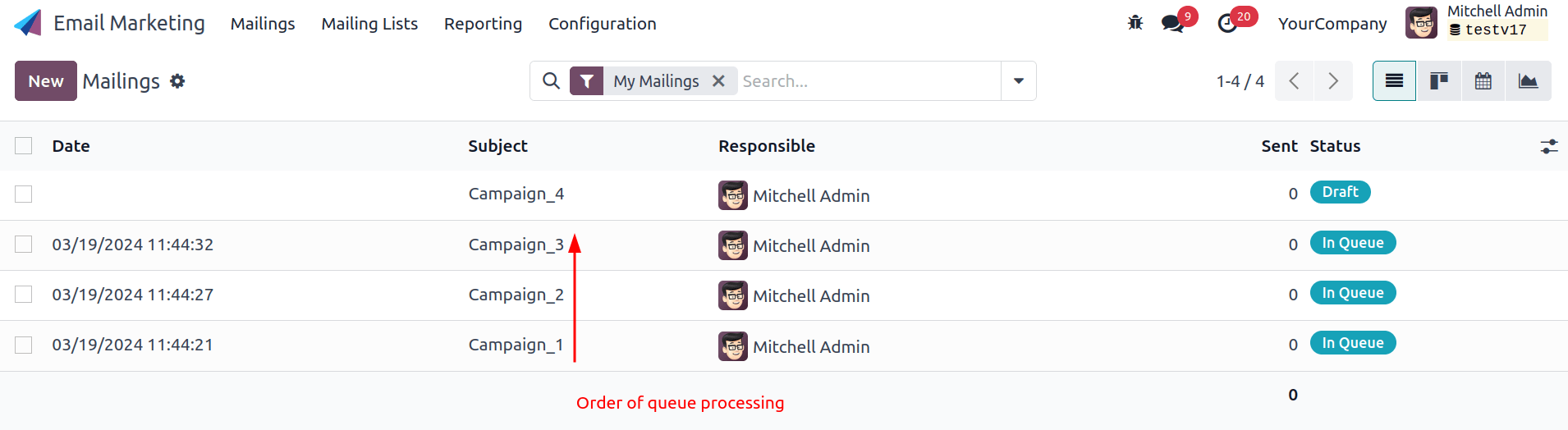The height and width of the screenshot is (430, 1568).
Task: Open optional columns settings icon
Action: tap(1548, 147)
